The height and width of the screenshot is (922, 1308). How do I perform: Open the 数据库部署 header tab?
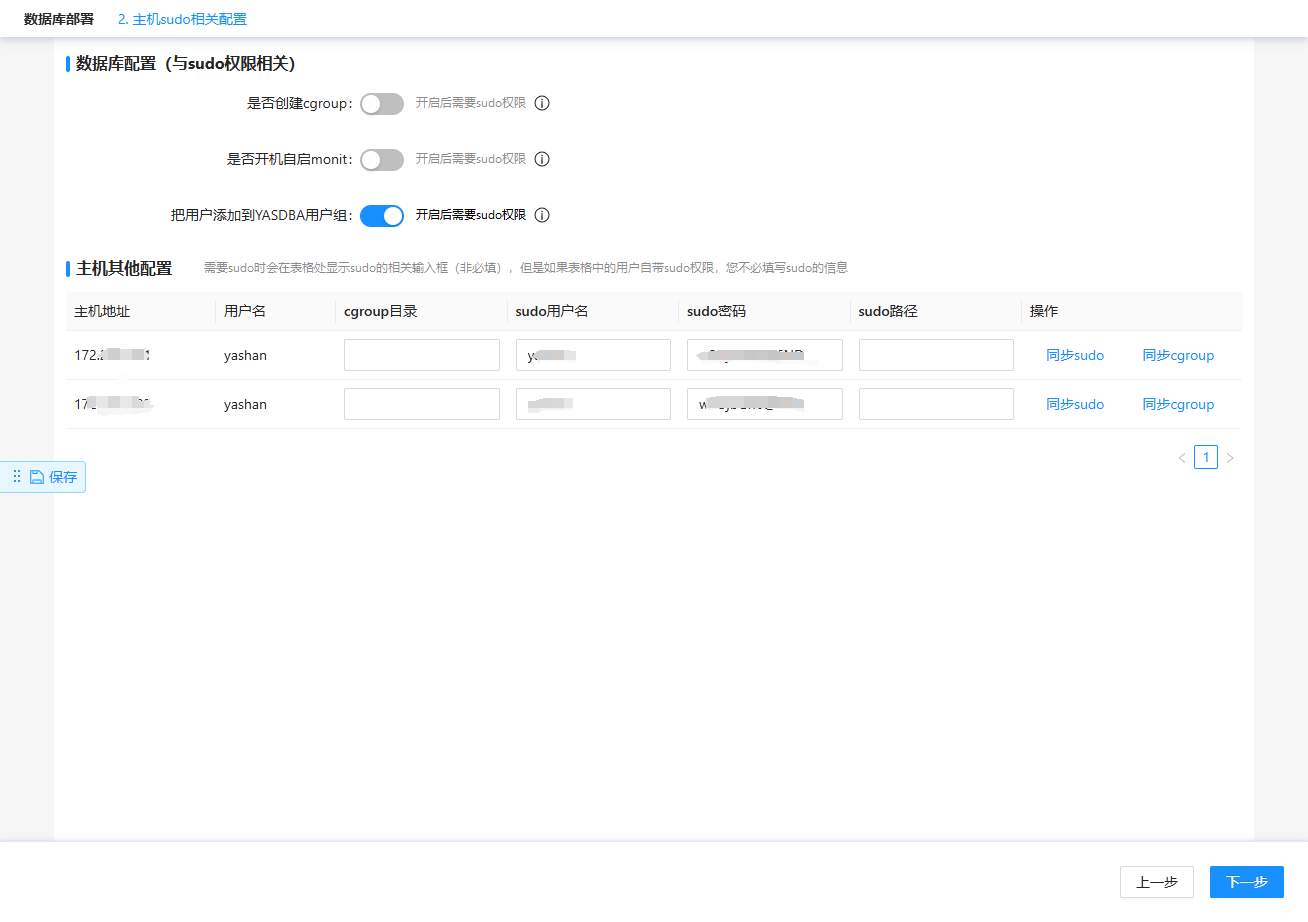point(59,19)
